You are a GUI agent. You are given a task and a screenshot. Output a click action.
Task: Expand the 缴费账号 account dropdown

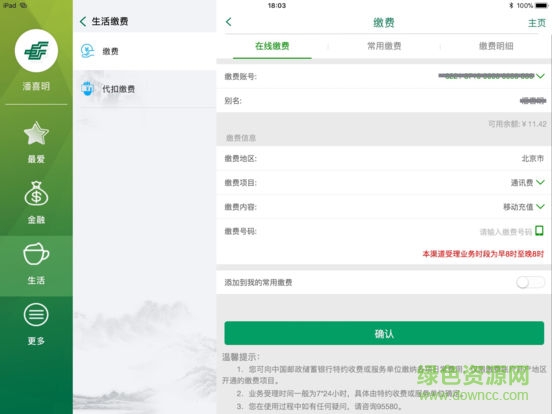pos(540,76)
